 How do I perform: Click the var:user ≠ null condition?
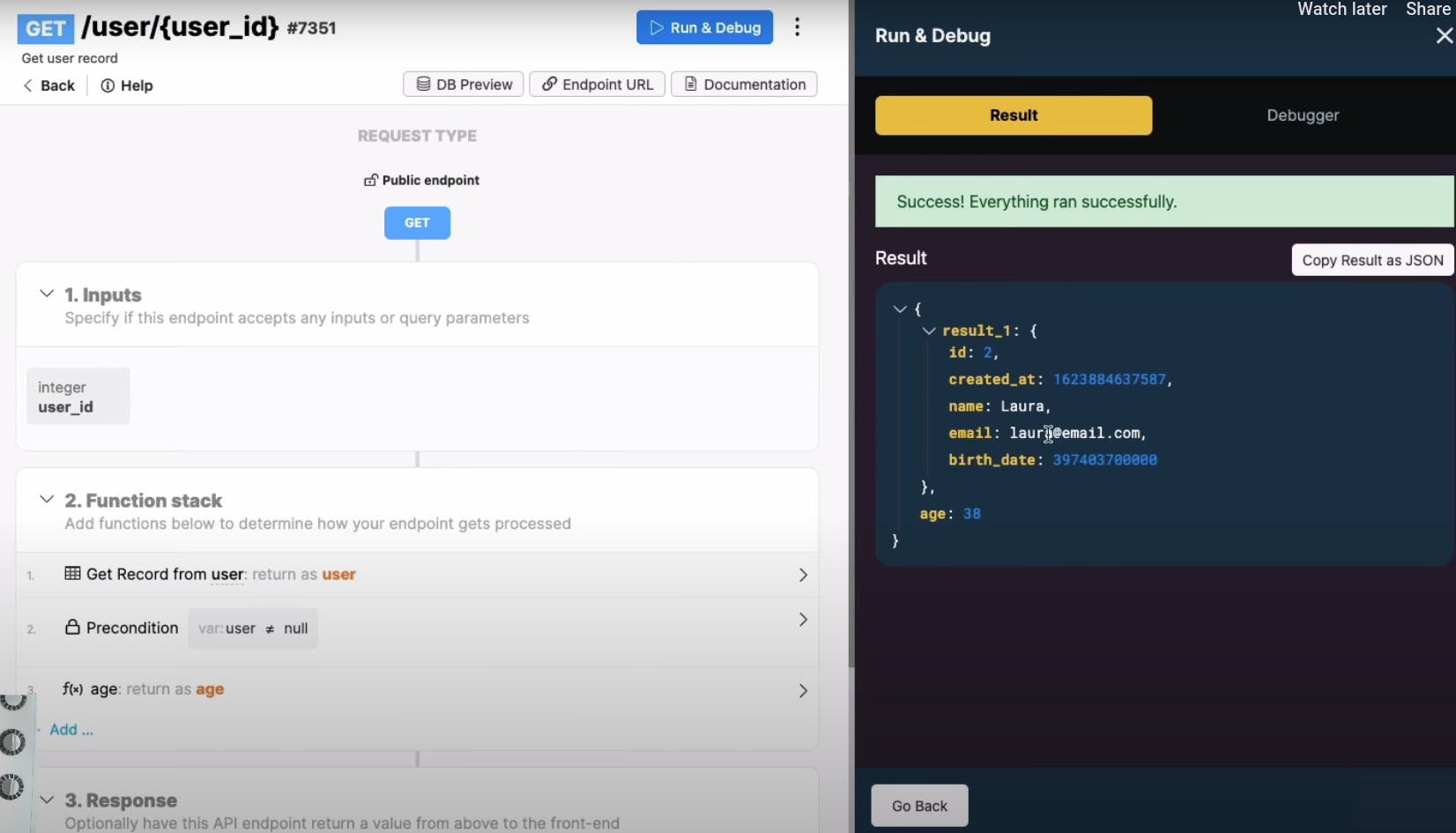[x=253, y=628]
